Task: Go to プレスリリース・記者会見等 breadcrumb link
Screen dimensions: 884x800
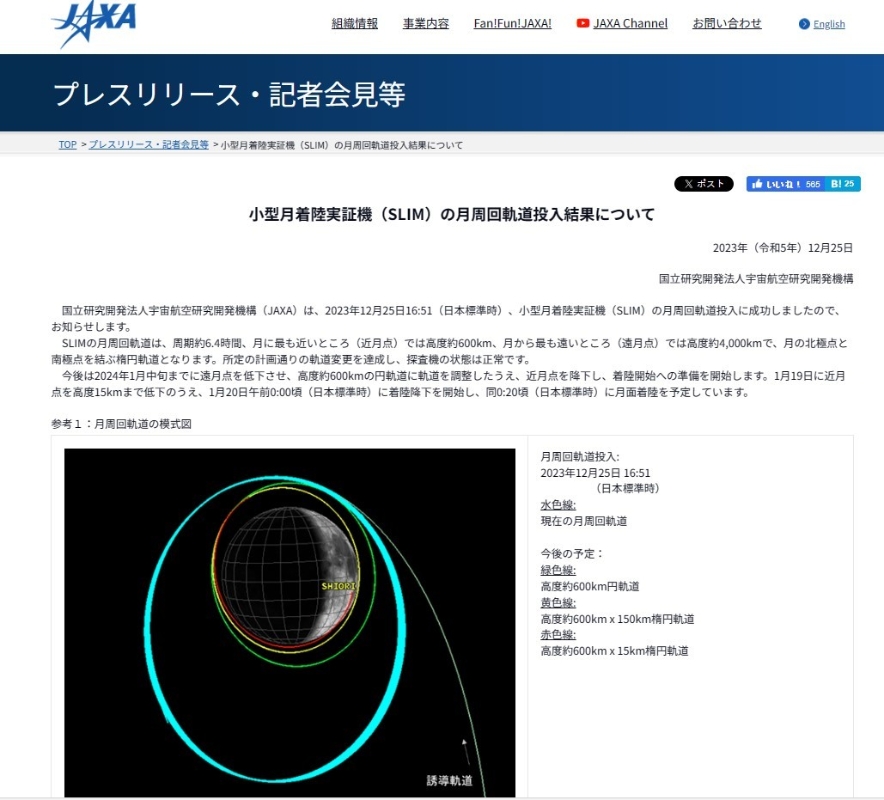Action: [148, 145]
